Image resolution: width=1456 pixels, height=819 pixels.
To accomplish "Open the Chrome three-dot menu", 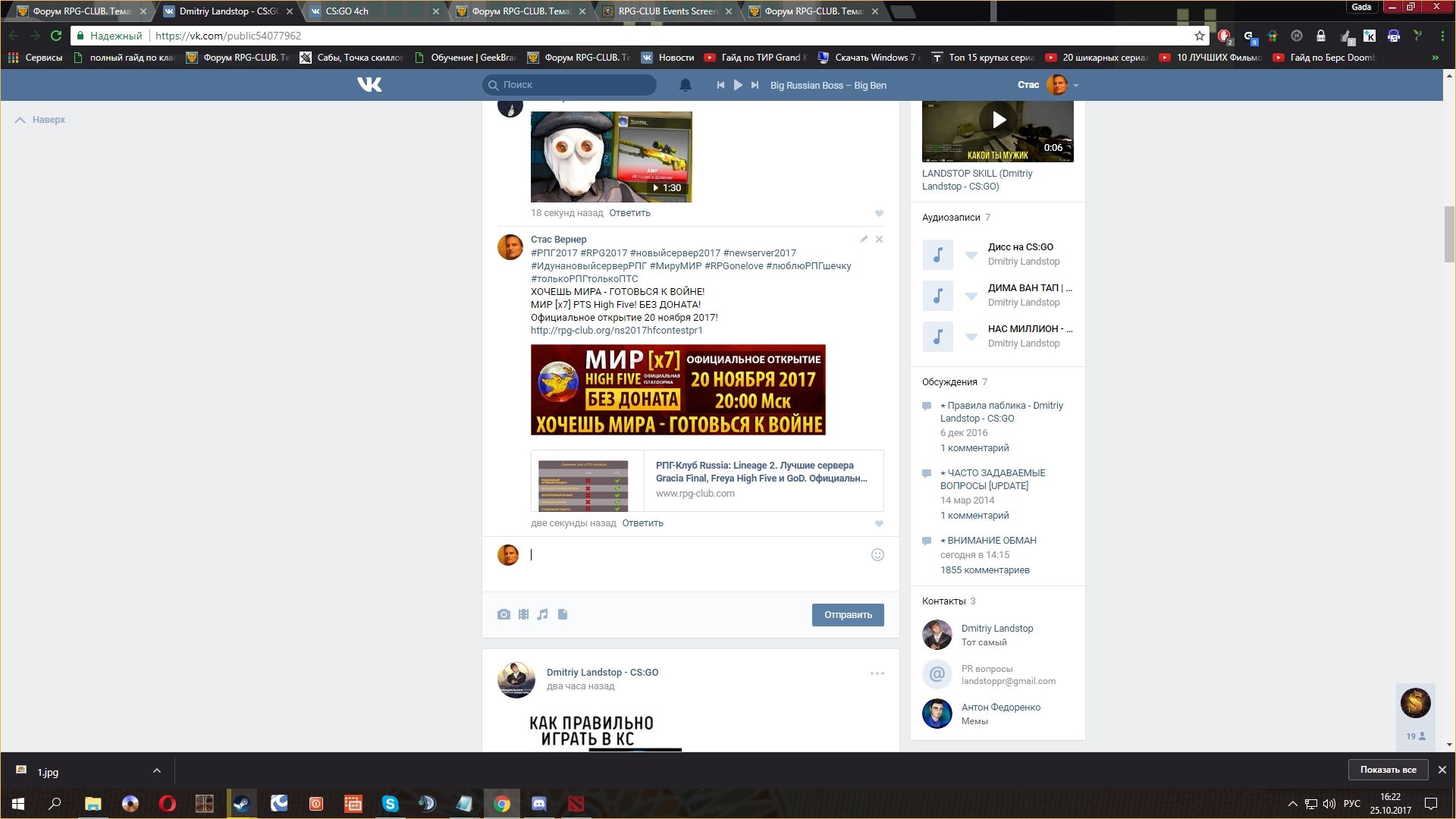I will pyautogui.click(x=1442, y=36).
